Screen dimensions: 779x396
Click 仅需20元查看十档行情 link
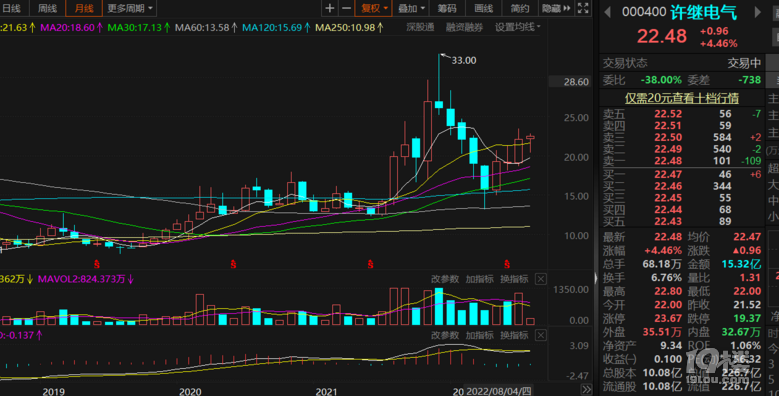681,98
